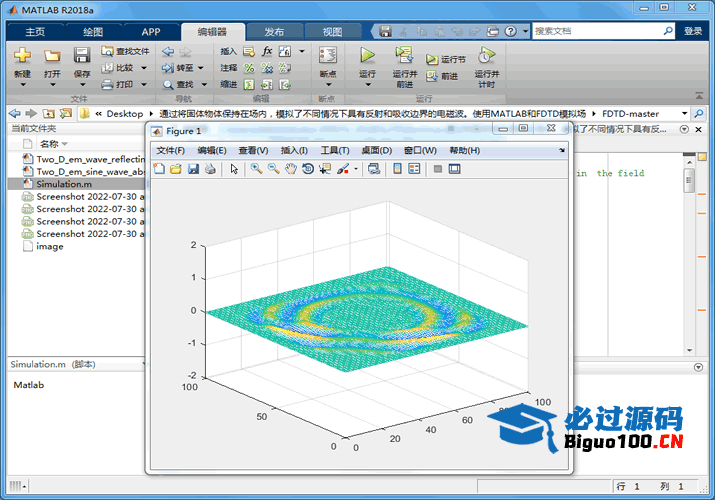Select the Zoom Out magnifier tool

[x=273, y=169]
